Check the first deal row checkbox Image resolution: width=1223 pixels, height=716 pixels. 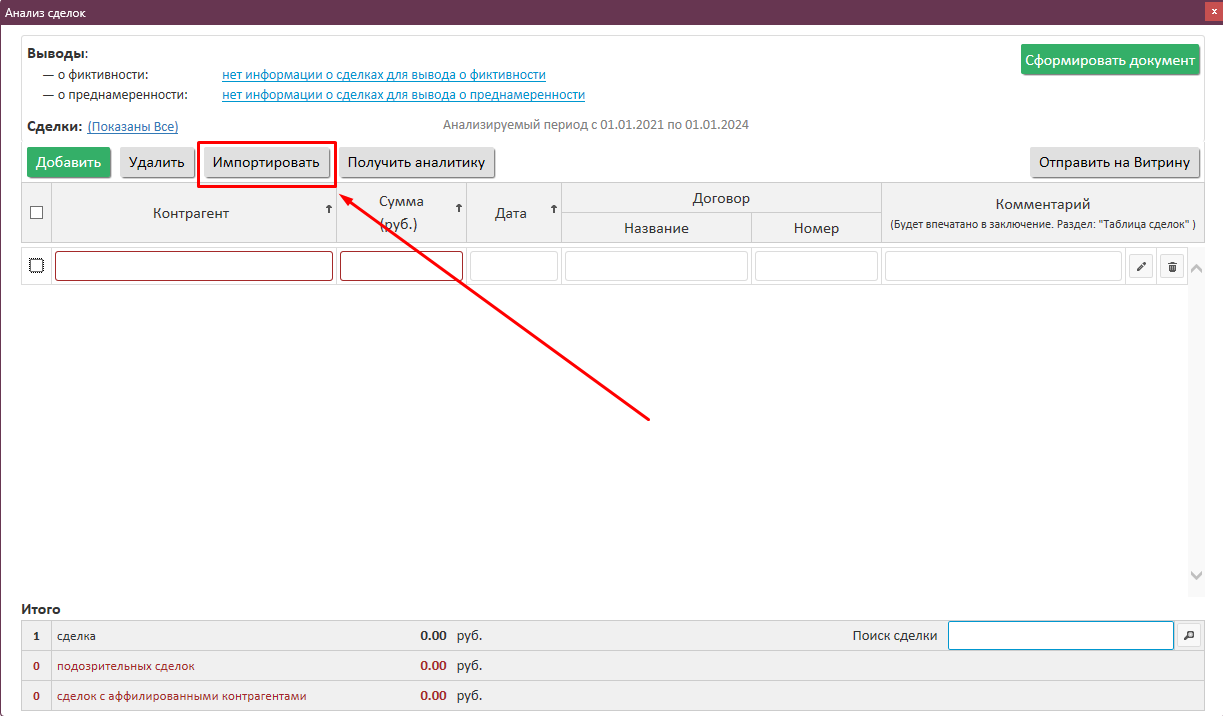coord(37,265)
